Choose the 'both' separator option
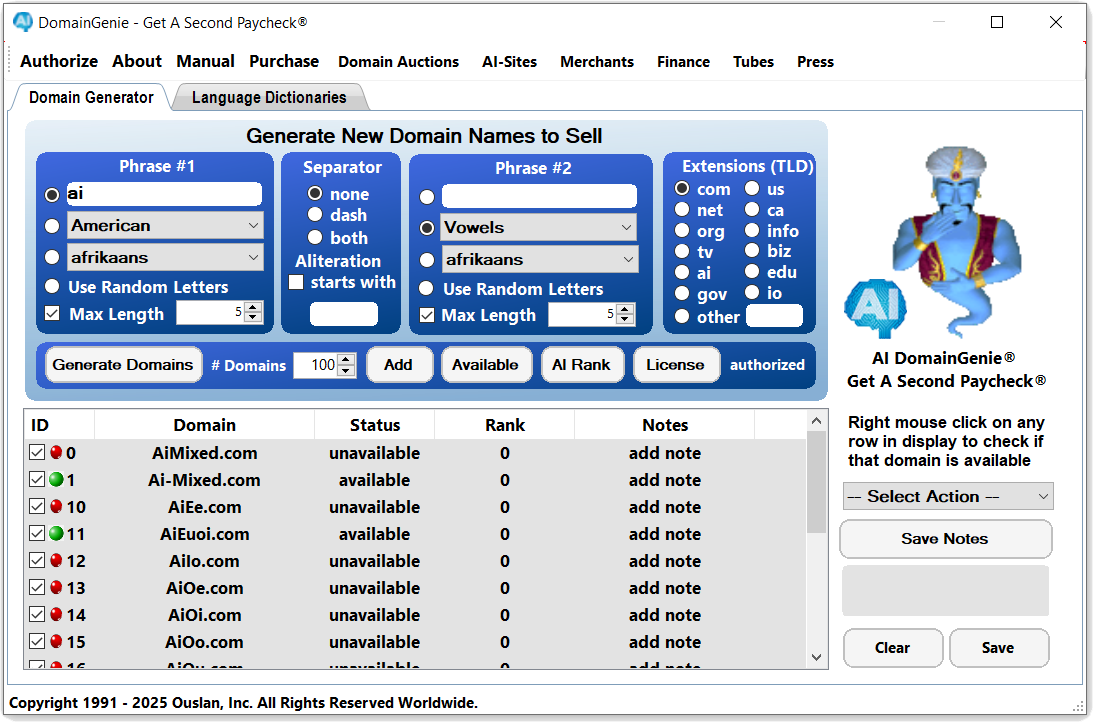Viewport: 1093px width, 722px height. click(315, 238)
